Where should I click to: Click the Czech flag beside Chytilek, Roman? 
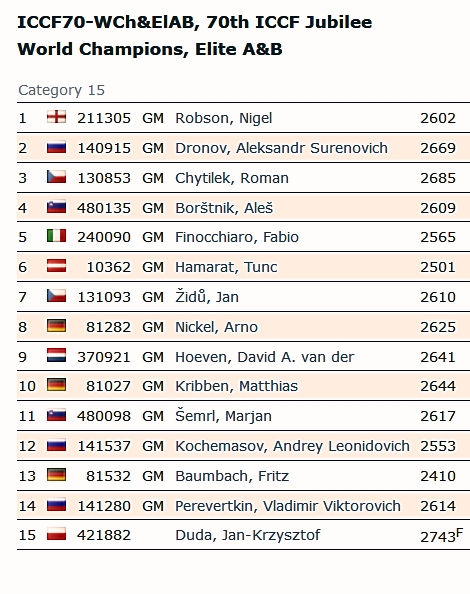click(x=56, y=177)
